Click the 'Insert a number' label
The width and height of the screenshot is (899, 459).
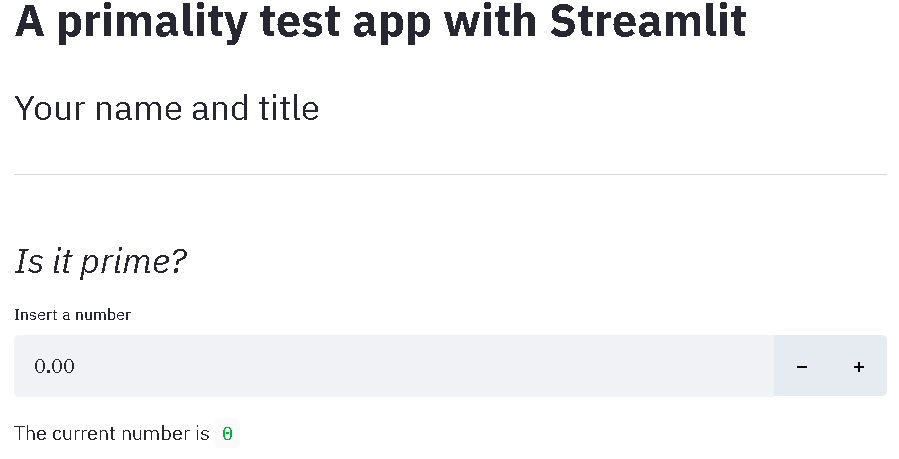point(72,314)
